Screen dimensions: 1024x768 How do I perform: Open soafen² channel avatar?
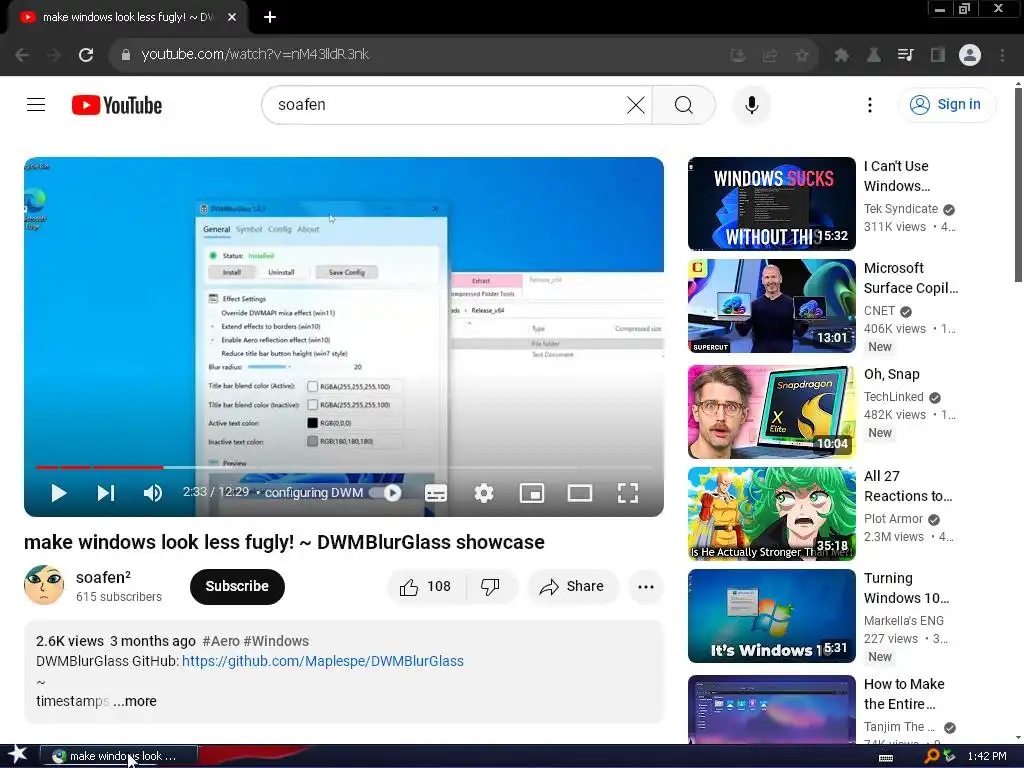[44, 585]
